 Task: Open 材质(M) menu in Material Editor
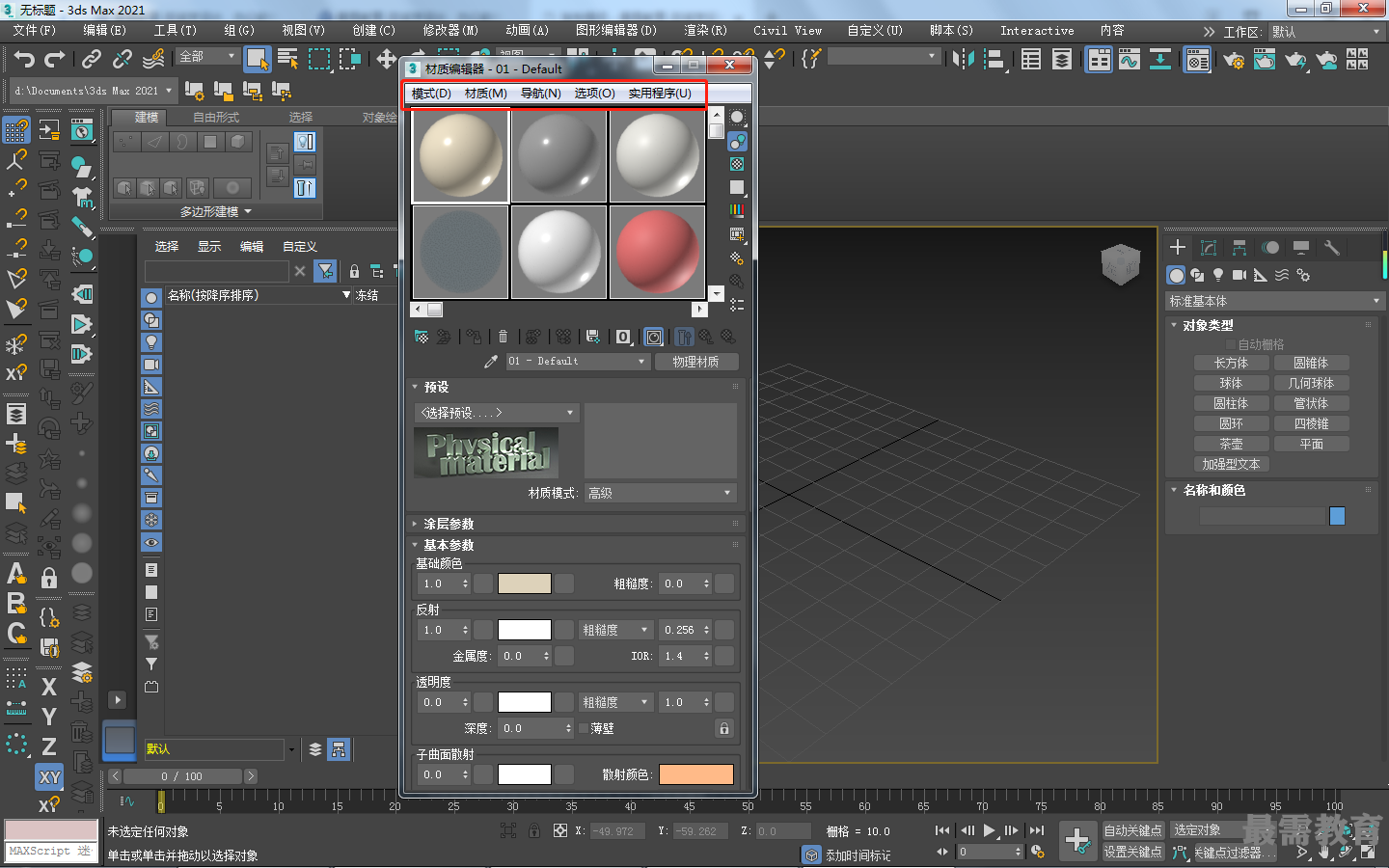click(x=485, y=94)
